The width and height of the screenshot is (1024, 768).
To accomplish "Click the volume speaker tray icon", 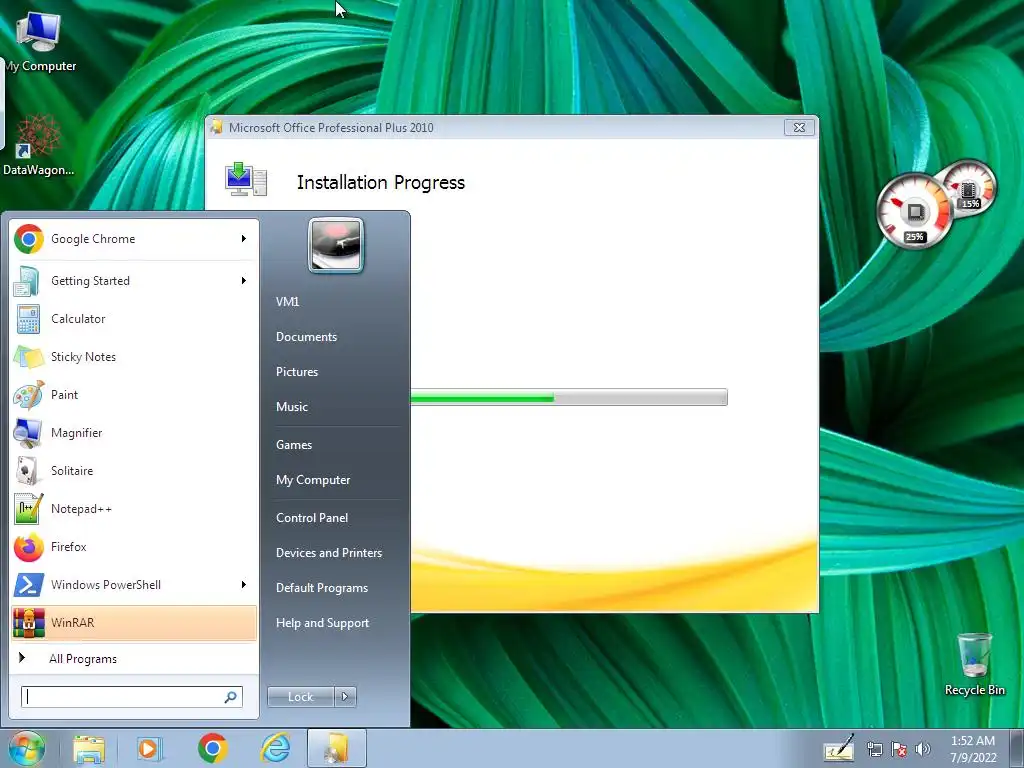I will tap(923, 749).
